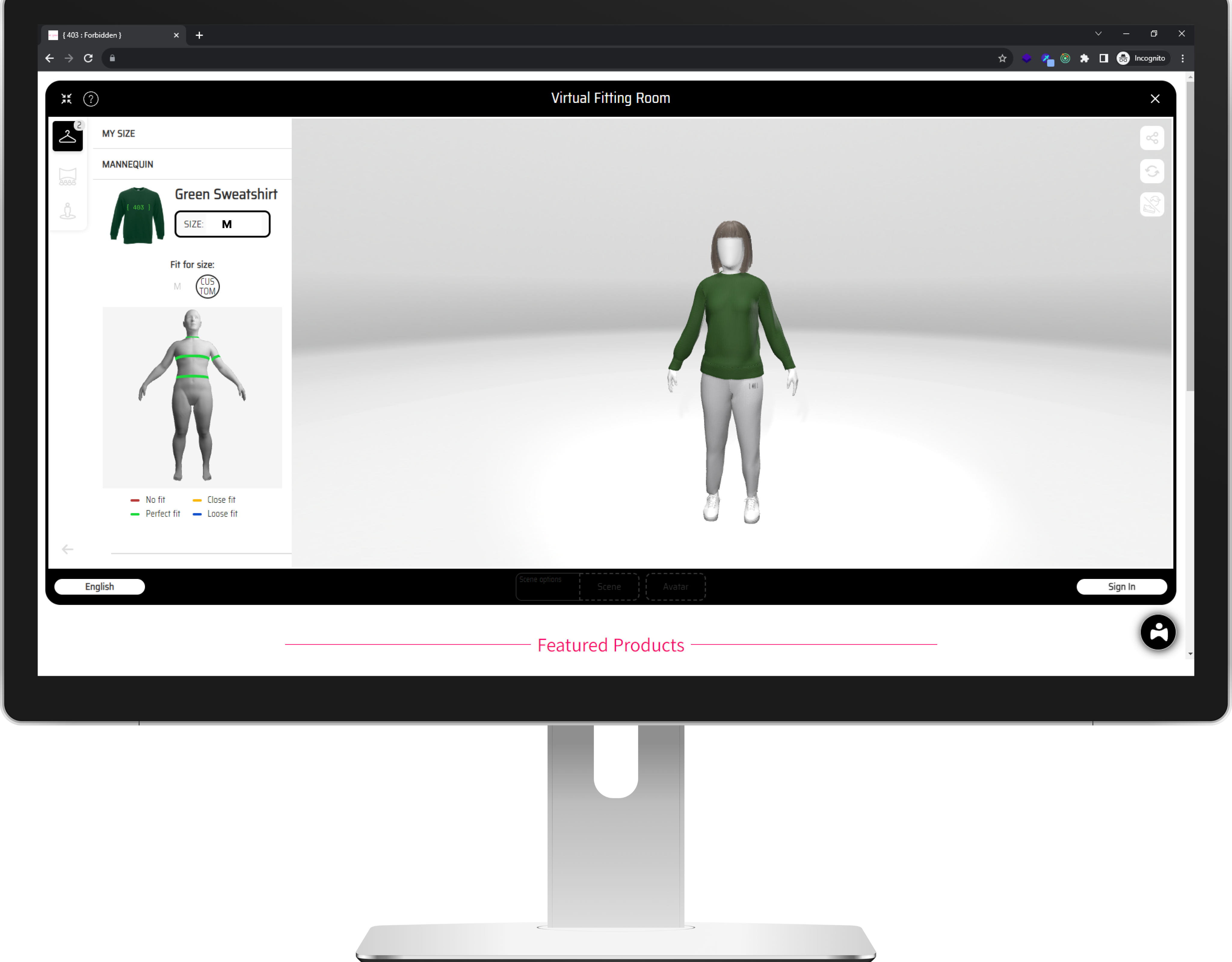Switch to the Avatar options tab
Screen dimensions: 1232x962
pos(675,587)
